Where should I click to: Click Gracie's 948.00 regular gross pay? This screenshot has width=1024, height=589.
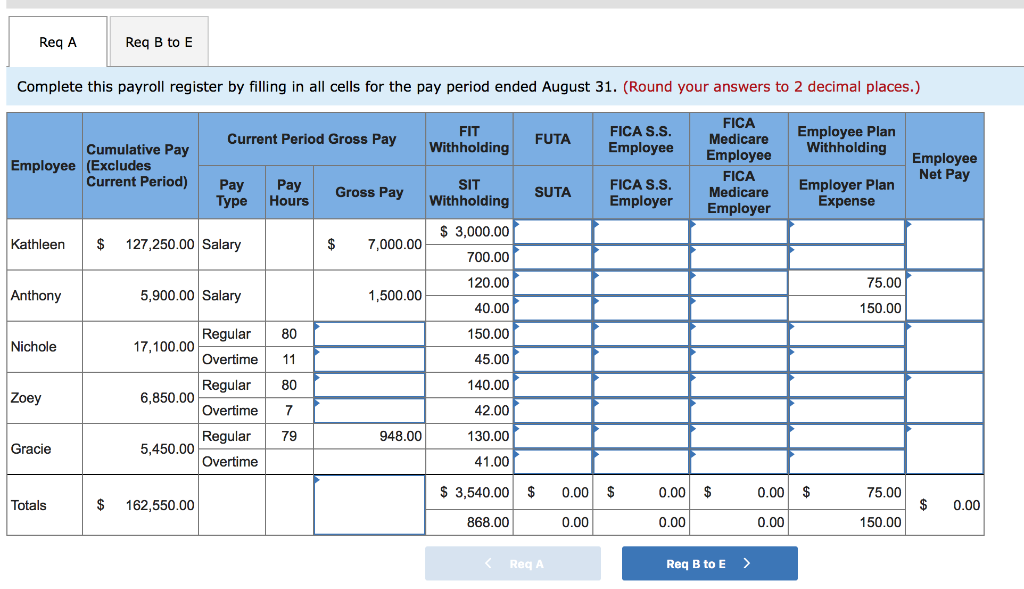[x=400, y=436]
